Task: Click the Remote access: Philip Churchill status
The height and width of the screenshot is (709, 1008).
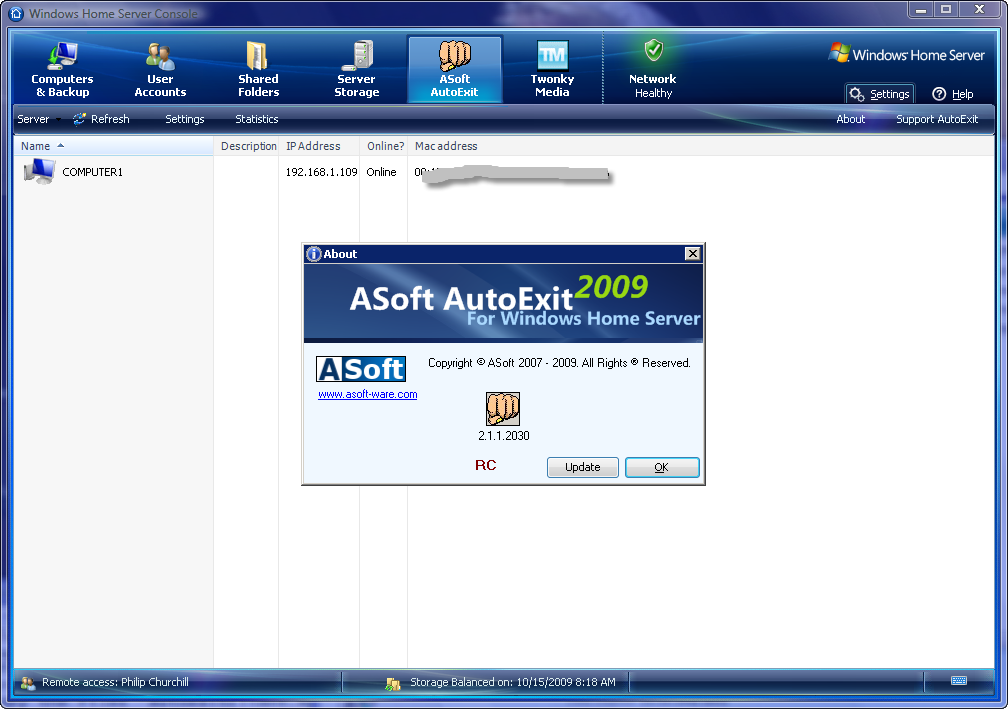Action: (115, 682)
